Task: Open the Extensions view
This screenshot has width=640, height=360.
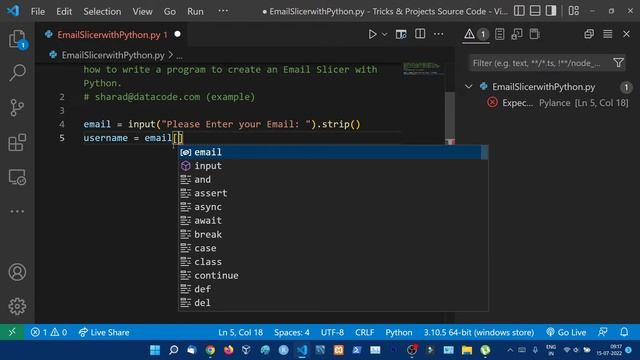Action: click(x=17, y=142)
